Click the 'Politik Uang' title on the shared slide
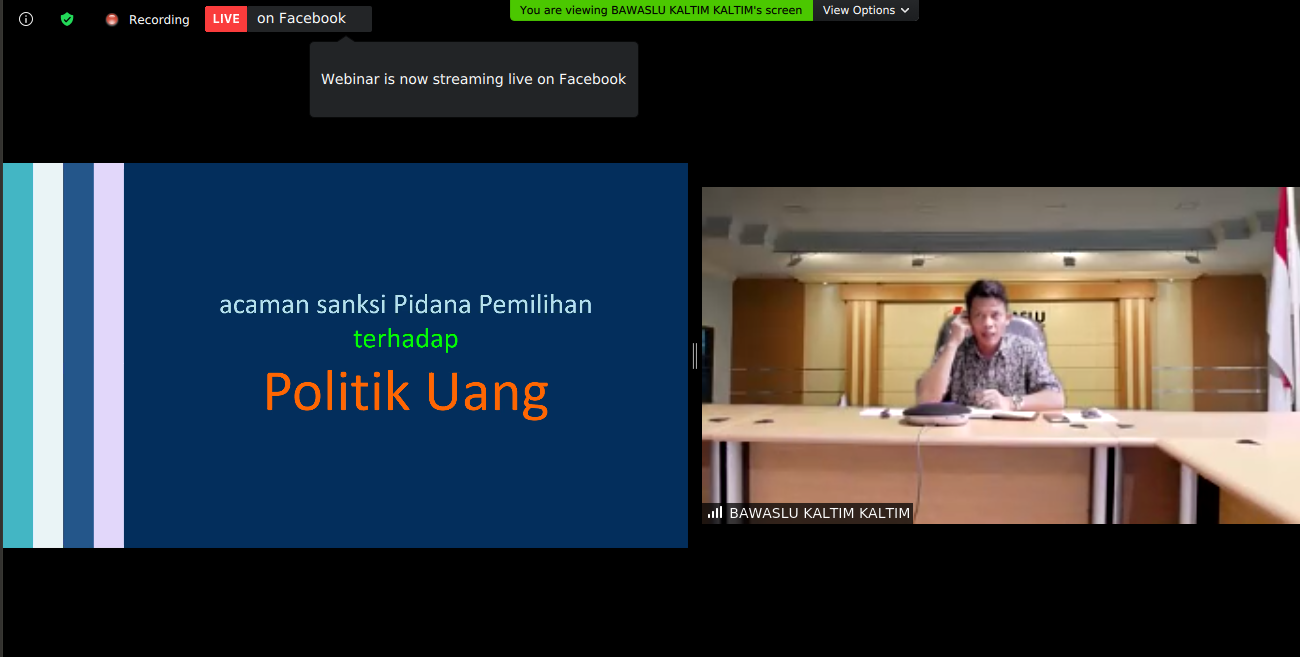 coord(405,391)
